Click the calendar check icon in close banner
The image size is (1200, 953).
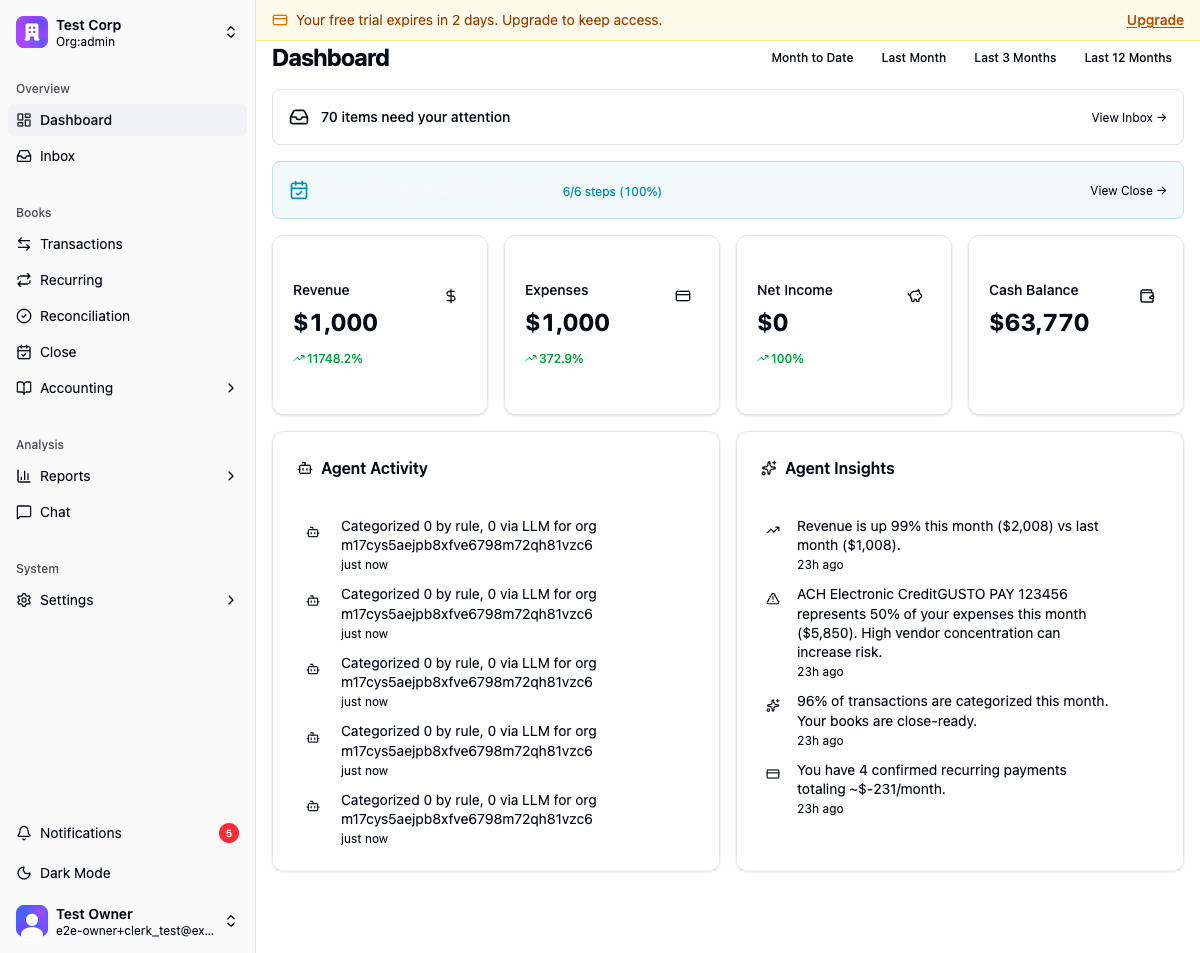pos(299,190)
